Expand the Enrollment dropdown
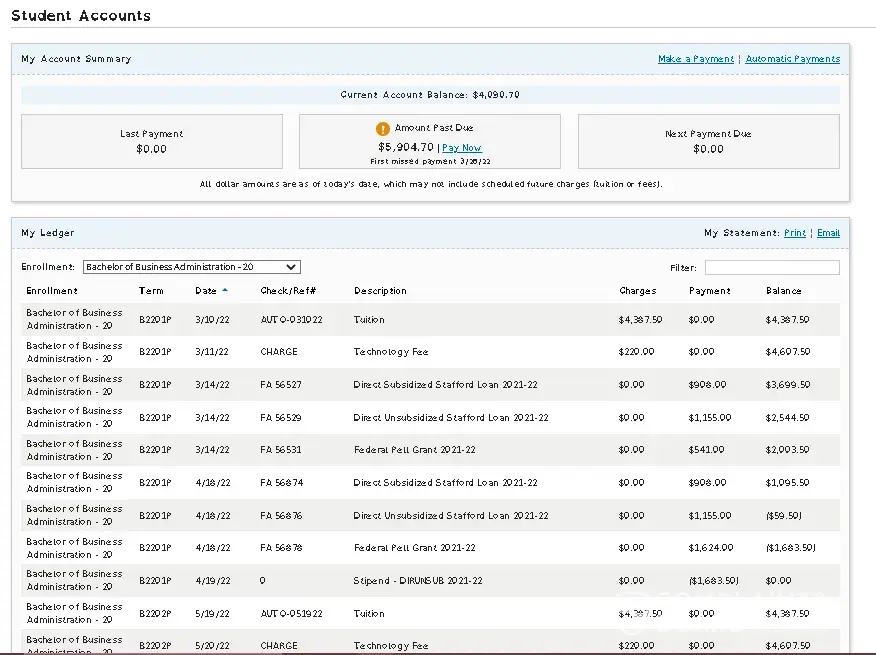The image size is (876, 655). [192, 267]
